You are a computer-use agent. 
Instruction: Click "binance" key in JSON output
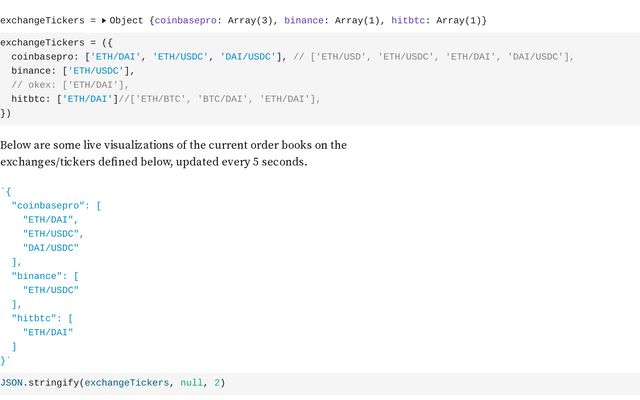point(39,276)
